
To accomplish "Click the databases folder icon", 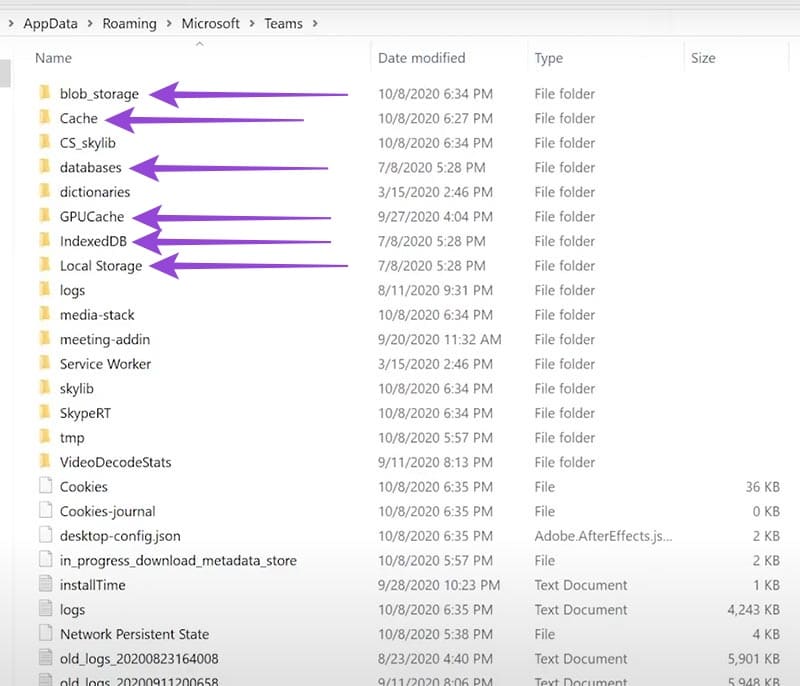I will pyautogui.click(x=44, y=167).
